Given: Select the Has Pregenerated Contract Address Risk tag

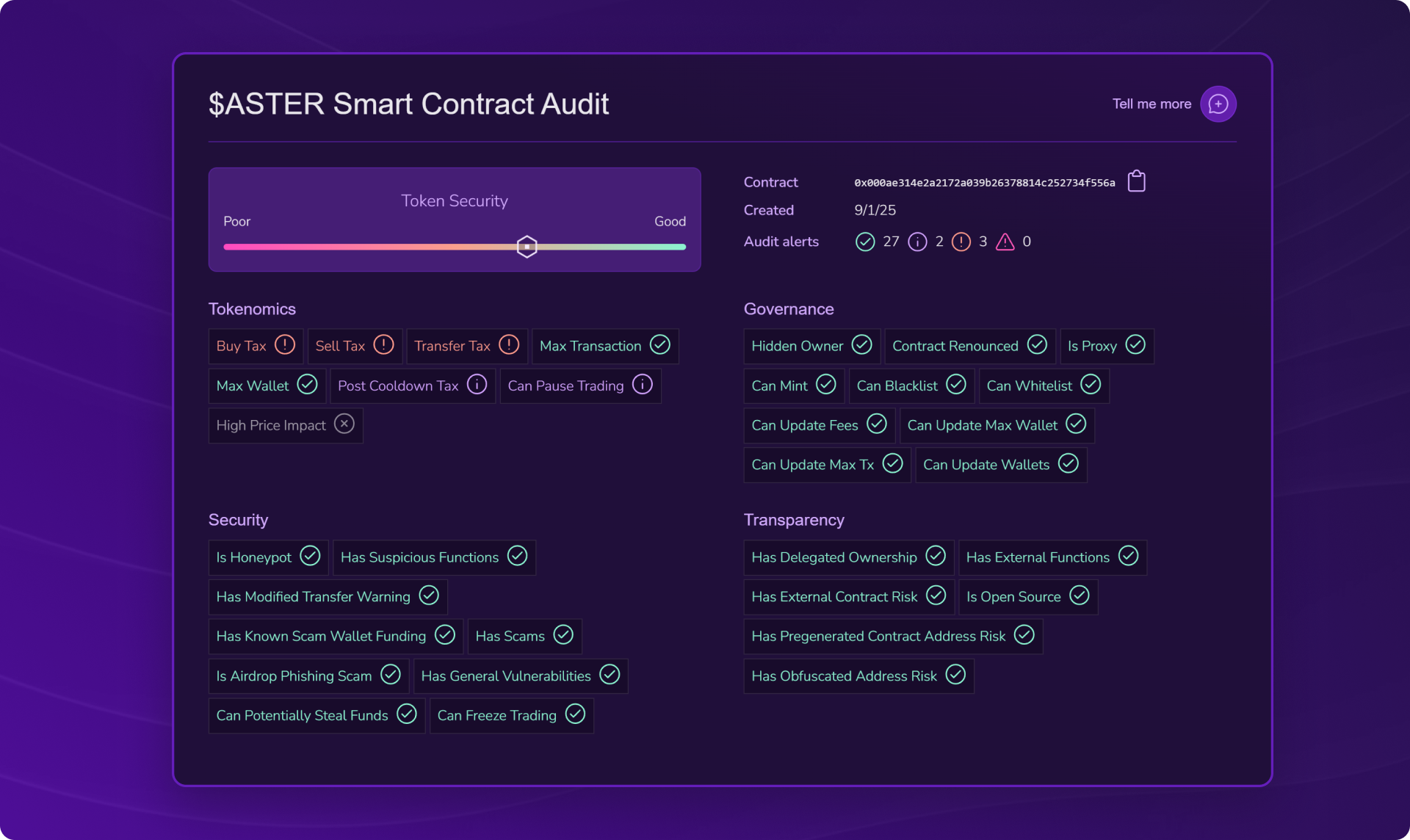Looking at the screenshot, I should point(893,636).
